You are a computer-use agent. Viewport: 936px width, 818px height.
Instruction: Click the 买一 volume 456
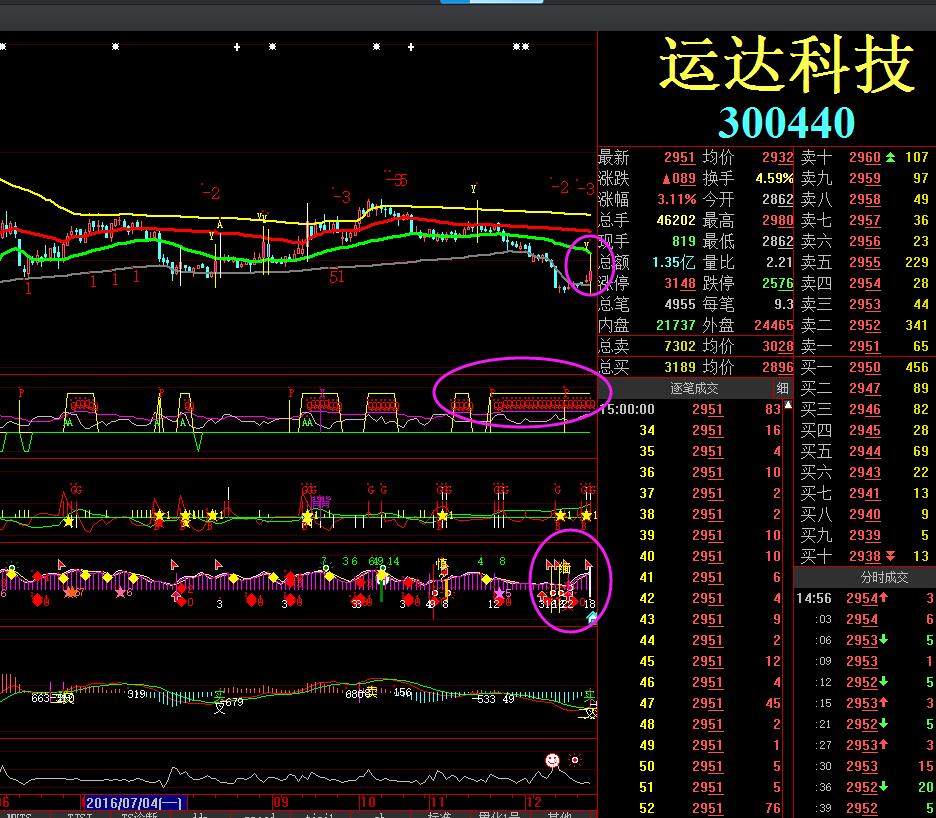point(917,367)
